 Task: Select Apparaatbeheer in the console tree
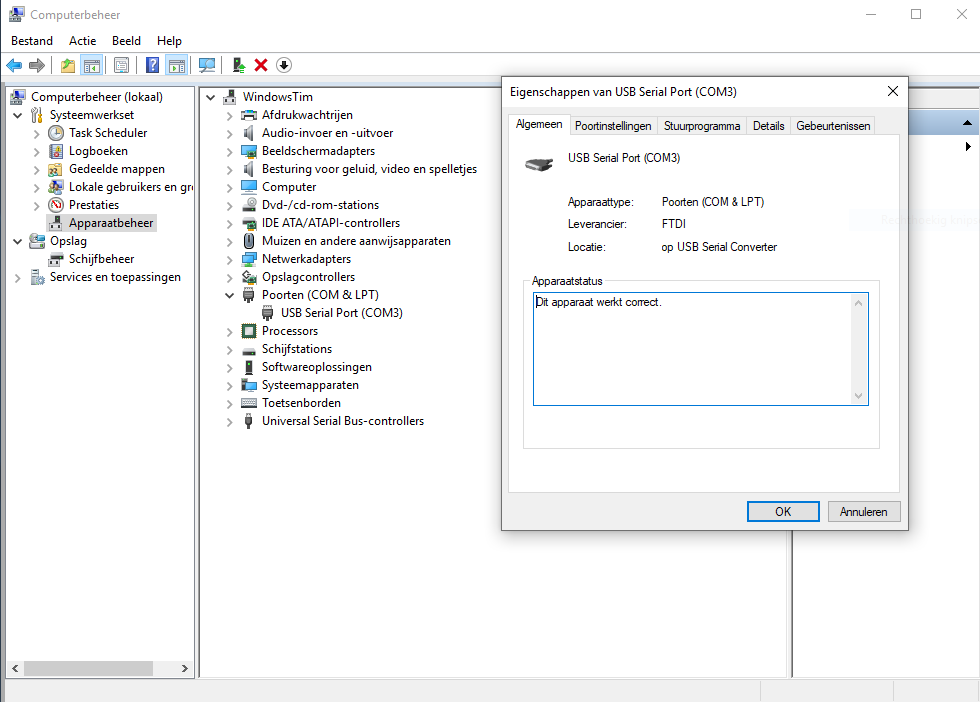[x=111, y=223]
